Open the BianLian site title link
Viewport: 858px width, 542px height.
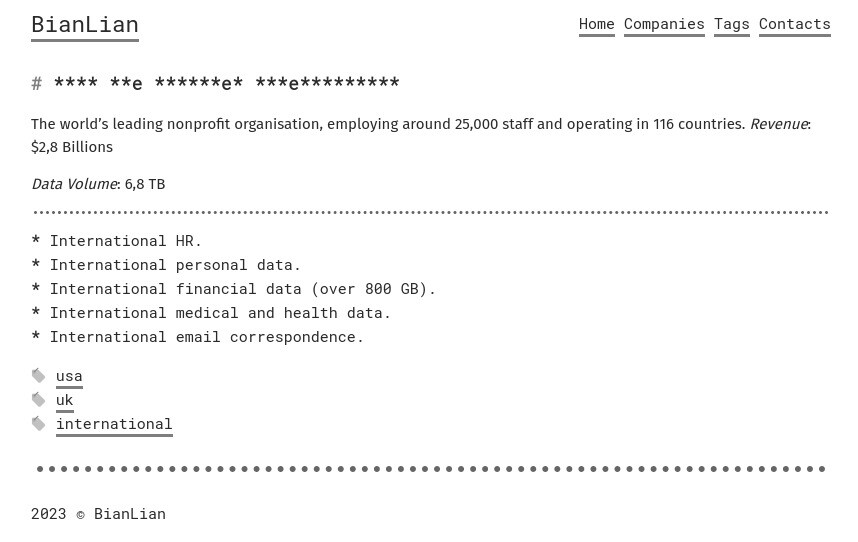85,25
